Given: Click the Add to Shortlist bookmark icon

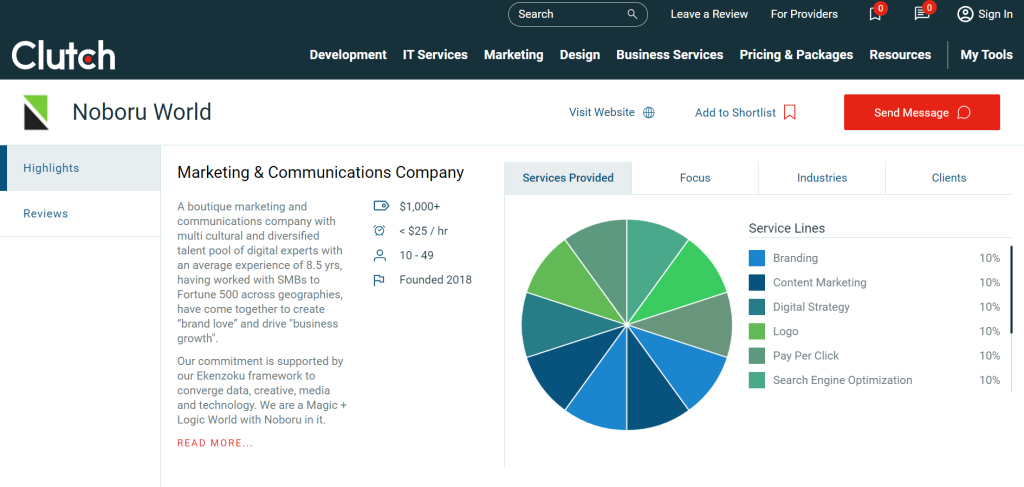Looking at the screenshot, I should click(790, 113).
